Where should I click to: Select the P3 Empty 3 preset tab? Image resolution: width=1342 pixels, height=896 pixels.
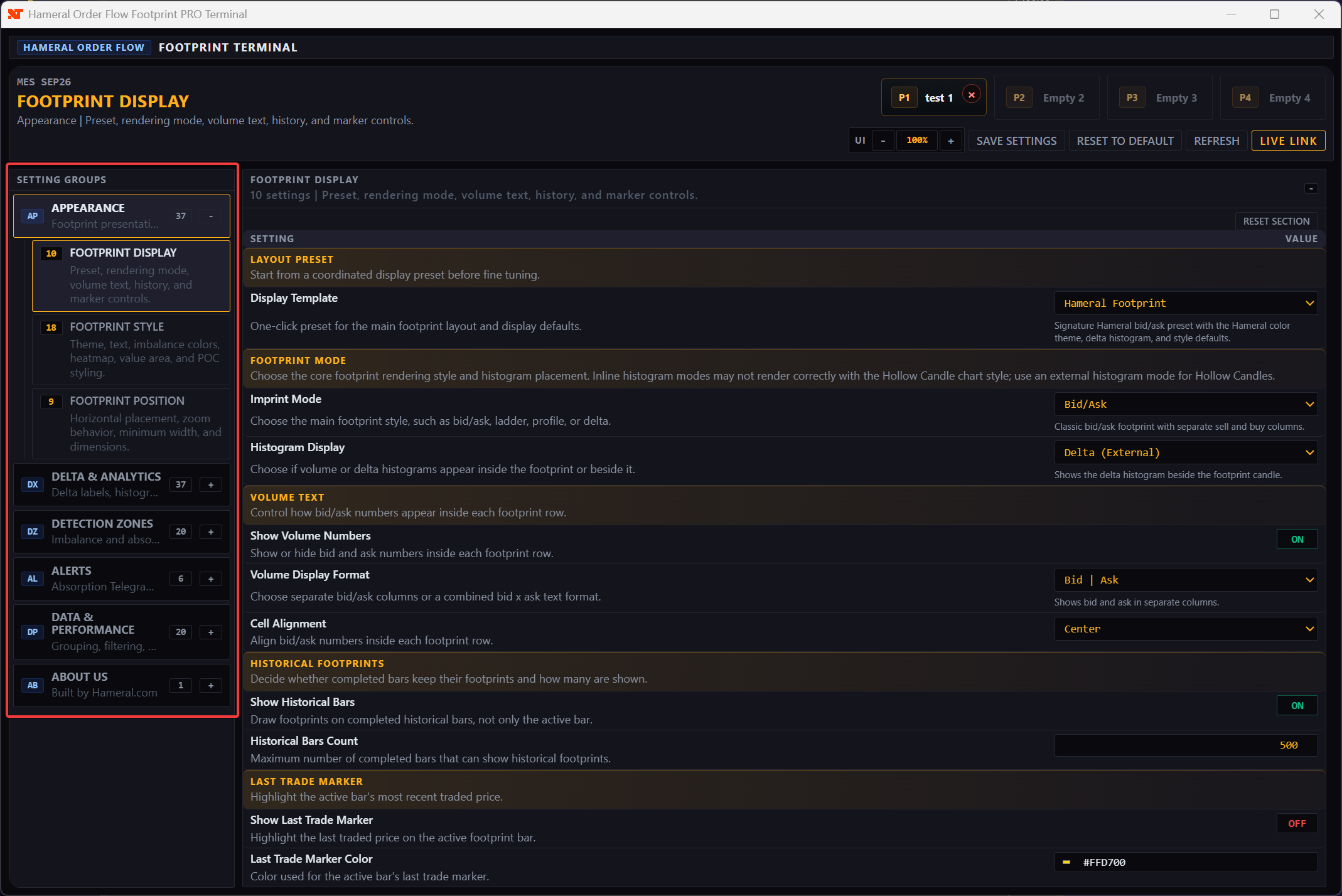(1159, 97)
